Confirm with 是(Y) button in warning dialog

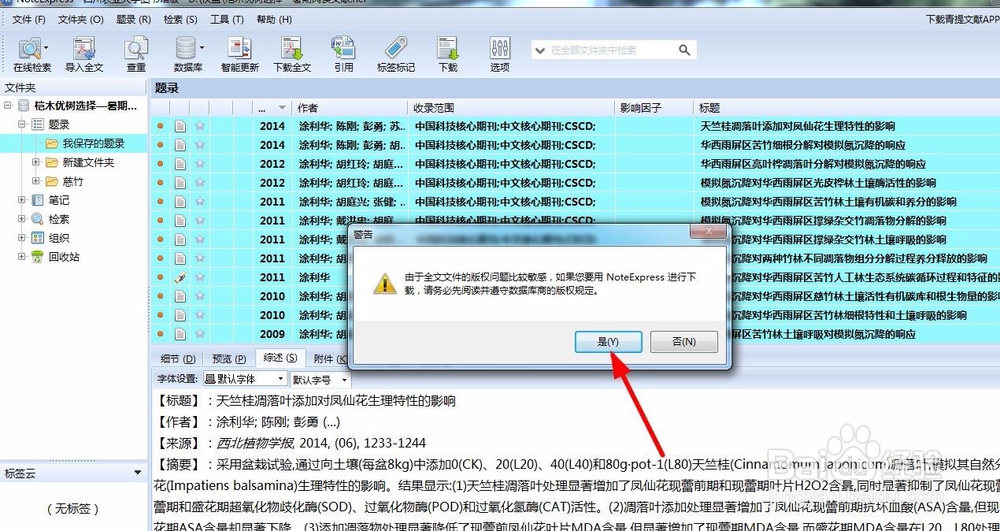click(x=608, y=342)
